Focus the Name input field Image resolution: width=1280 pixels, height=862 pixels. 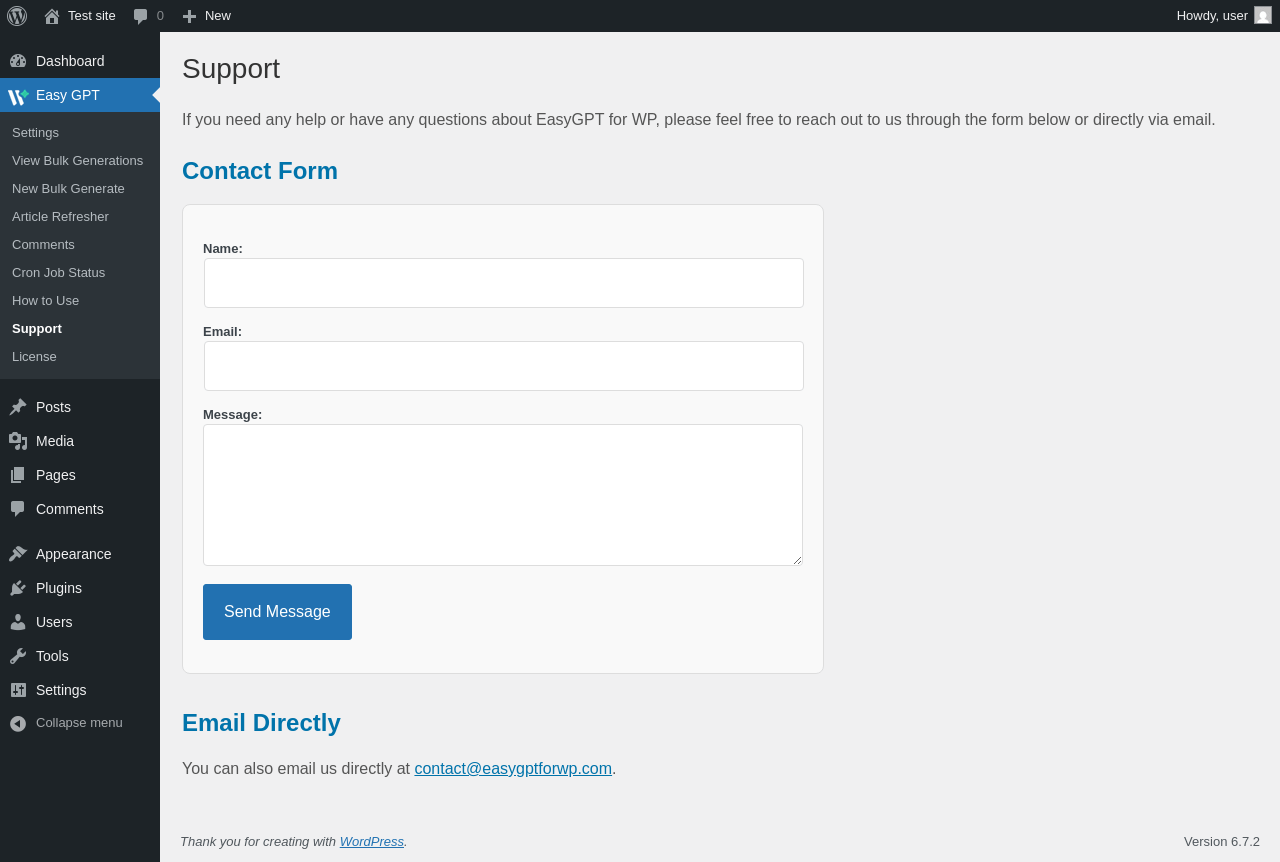(504, 283)
